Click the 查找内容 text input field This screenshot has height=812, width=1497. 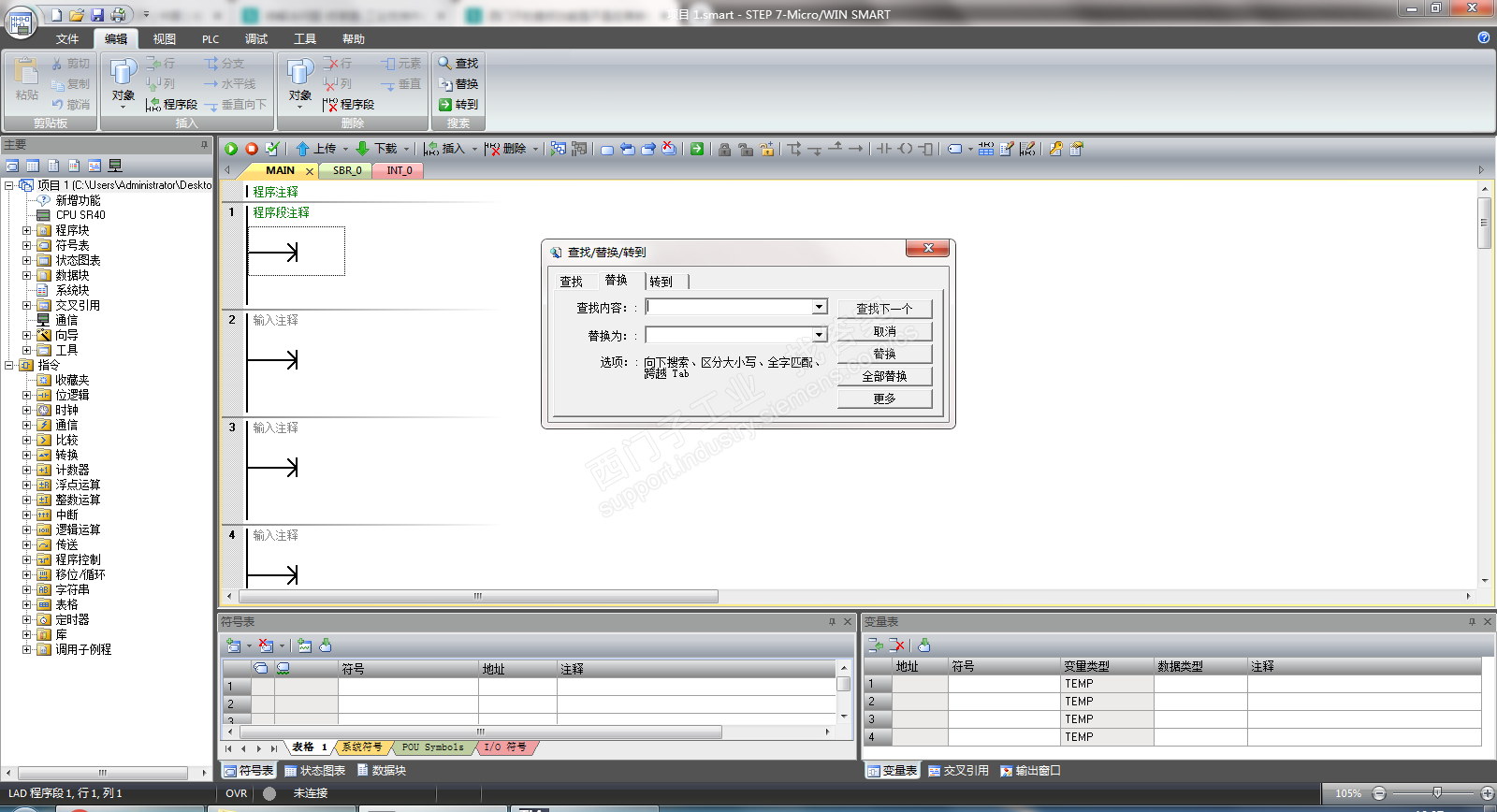pyautogui.click(x=729, y=307)
